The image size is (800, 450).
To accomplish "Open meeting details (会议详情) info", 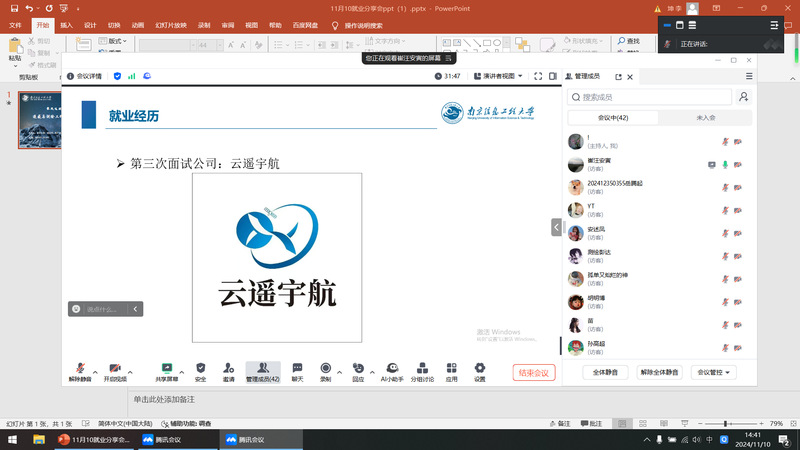I will pos(85,76).
